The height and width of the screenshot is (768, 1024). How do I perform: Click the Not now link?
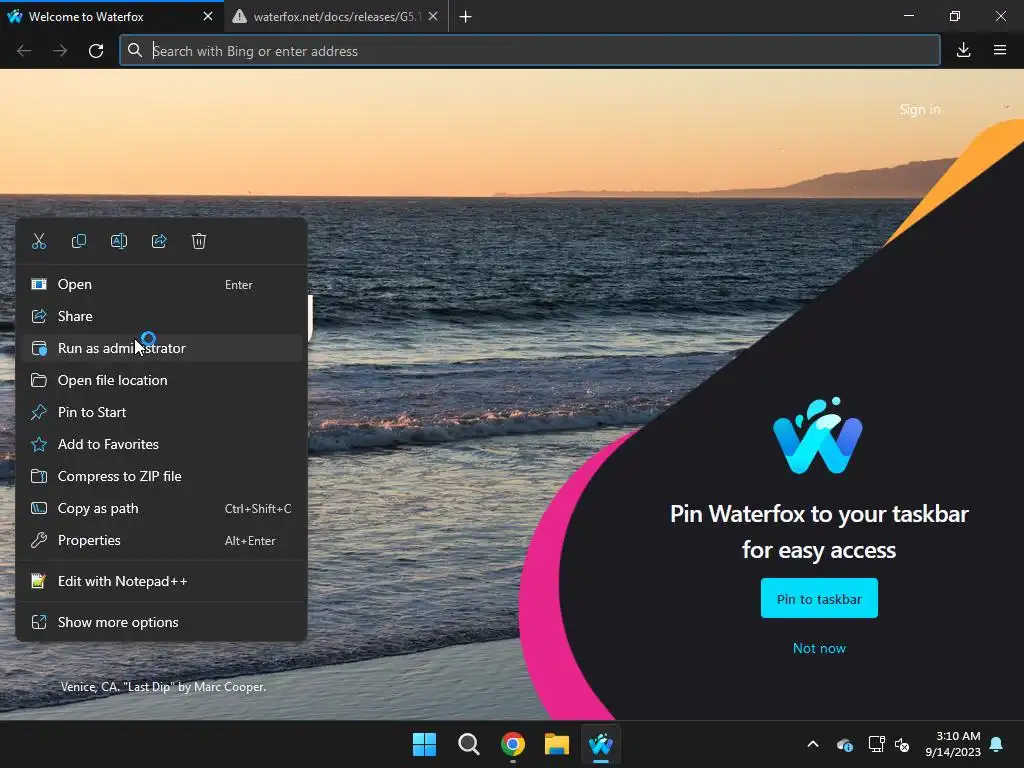819,648
